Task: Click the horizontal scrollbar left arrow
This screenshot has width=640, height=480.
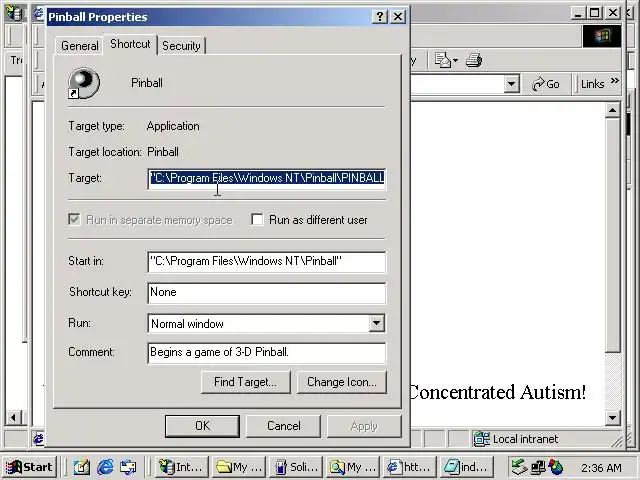Action: (13, 418)
